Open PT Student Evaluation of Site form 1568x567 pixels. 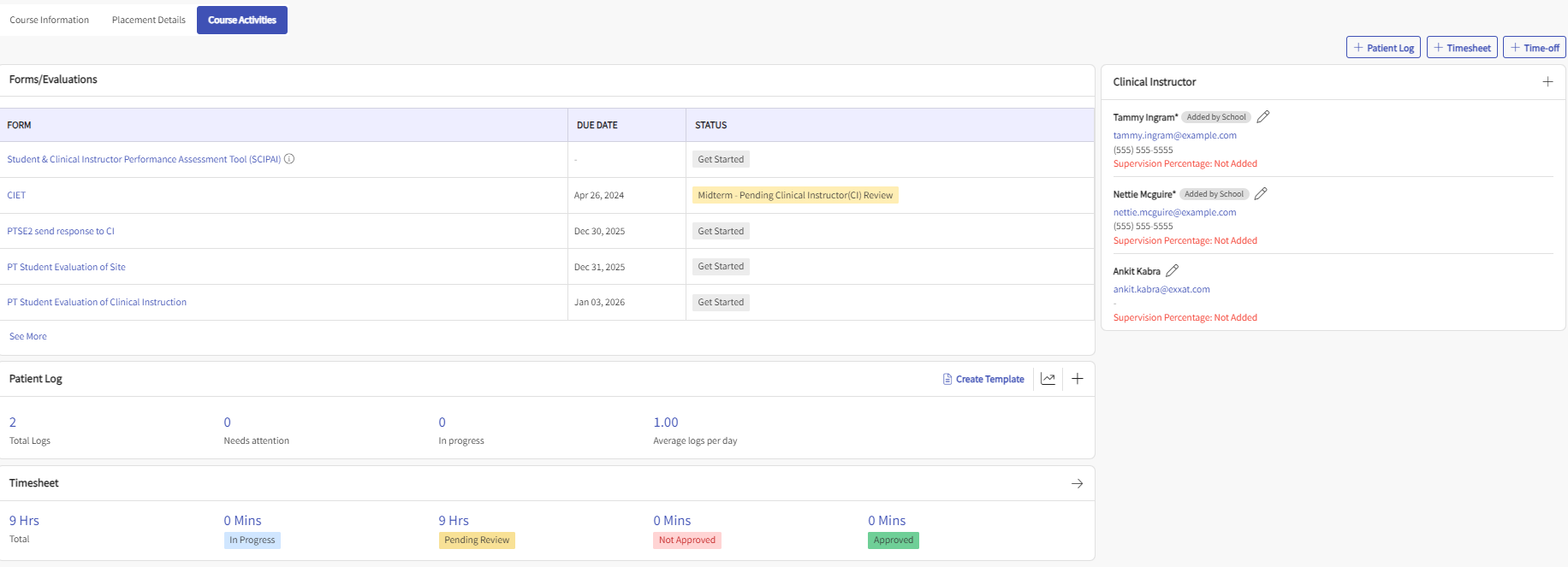coord(67,267)
